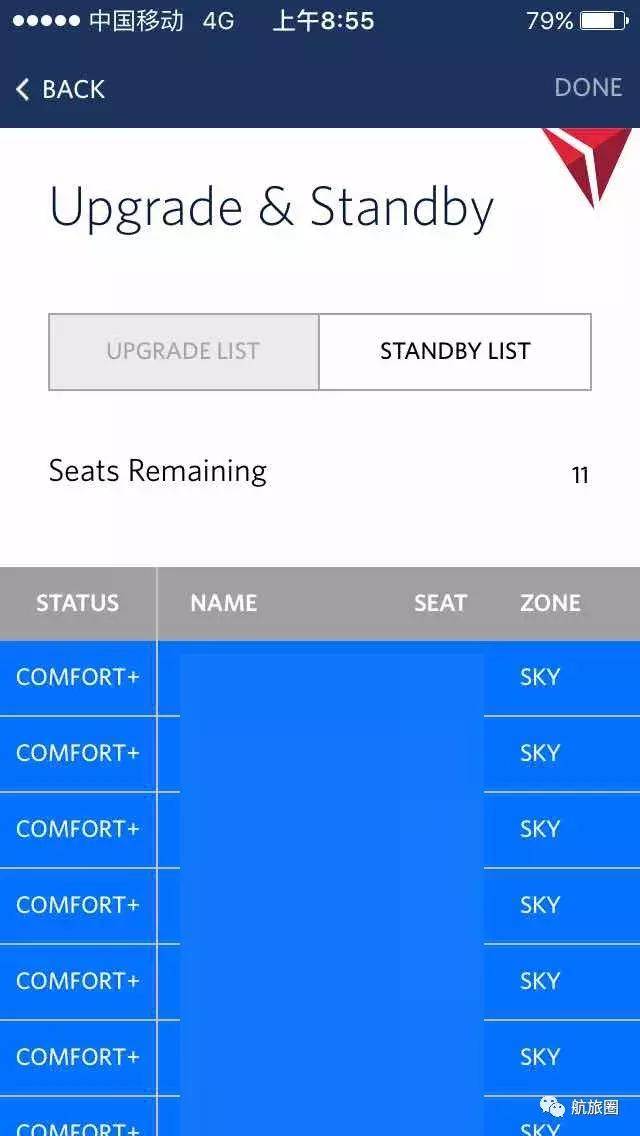640x1136 pixels.
Task: Click the red Delta logo
Action: 588,162
